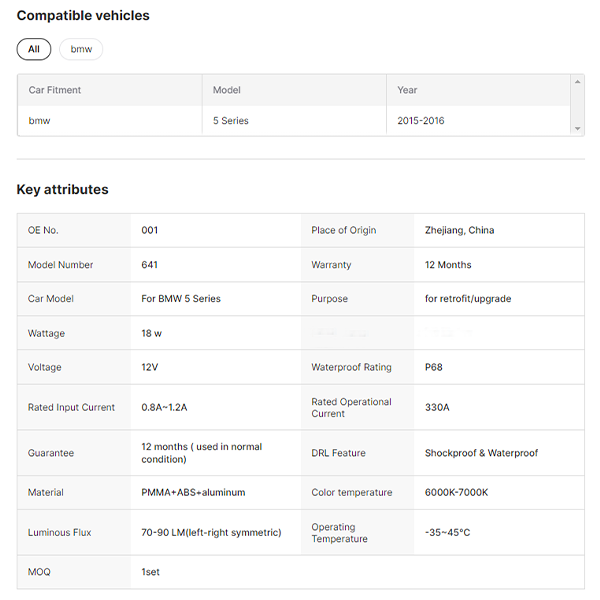This screenshot has width=600, height=600.
Task: Click the MOQ value "1set"
Action: coord(151,572)
